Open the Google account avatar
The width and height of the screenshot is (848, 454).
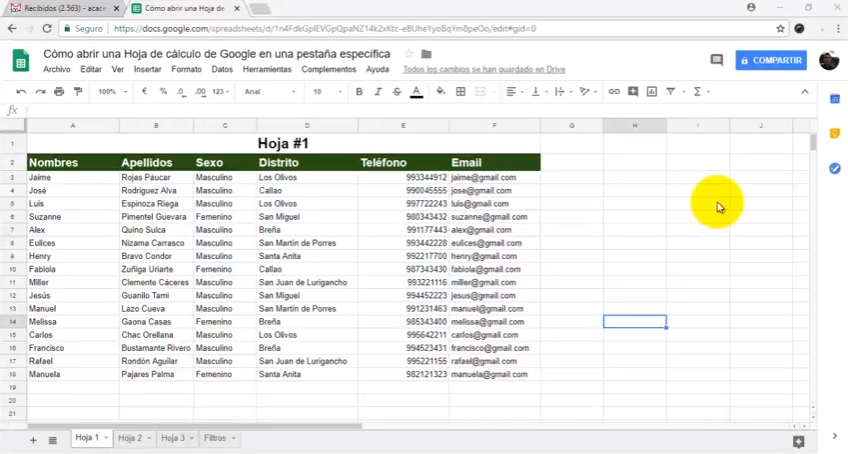tap(829, 60)
